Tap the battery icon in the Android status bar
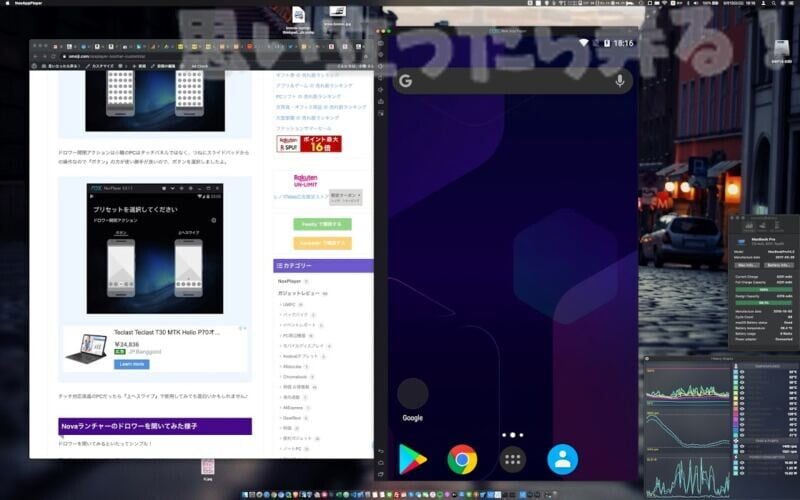 607,43
